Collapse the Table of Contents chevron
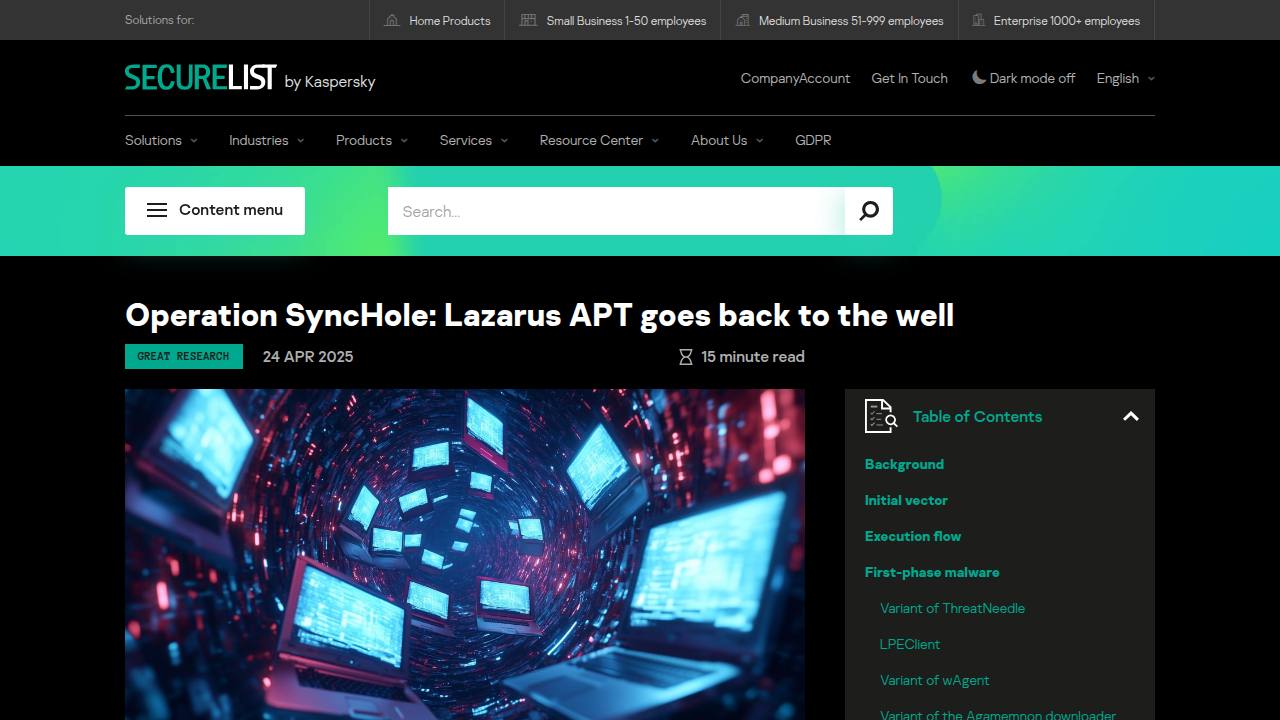This screenshot has height=720, width=1280. pos(1131,416)
